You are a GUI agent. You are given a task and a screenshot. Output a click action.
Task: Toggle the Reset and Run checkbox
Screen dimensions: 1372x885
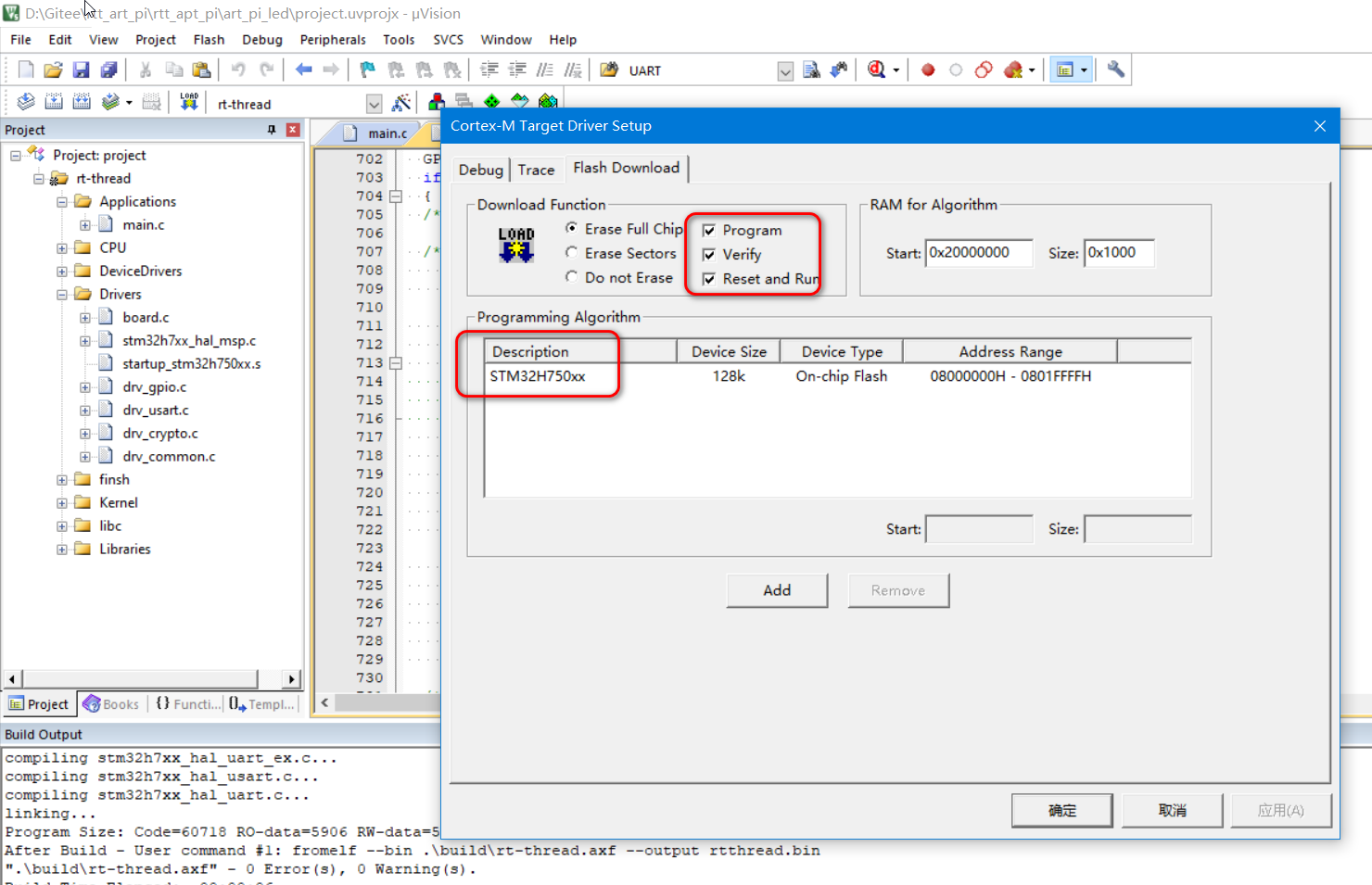[x=709, y=279]
